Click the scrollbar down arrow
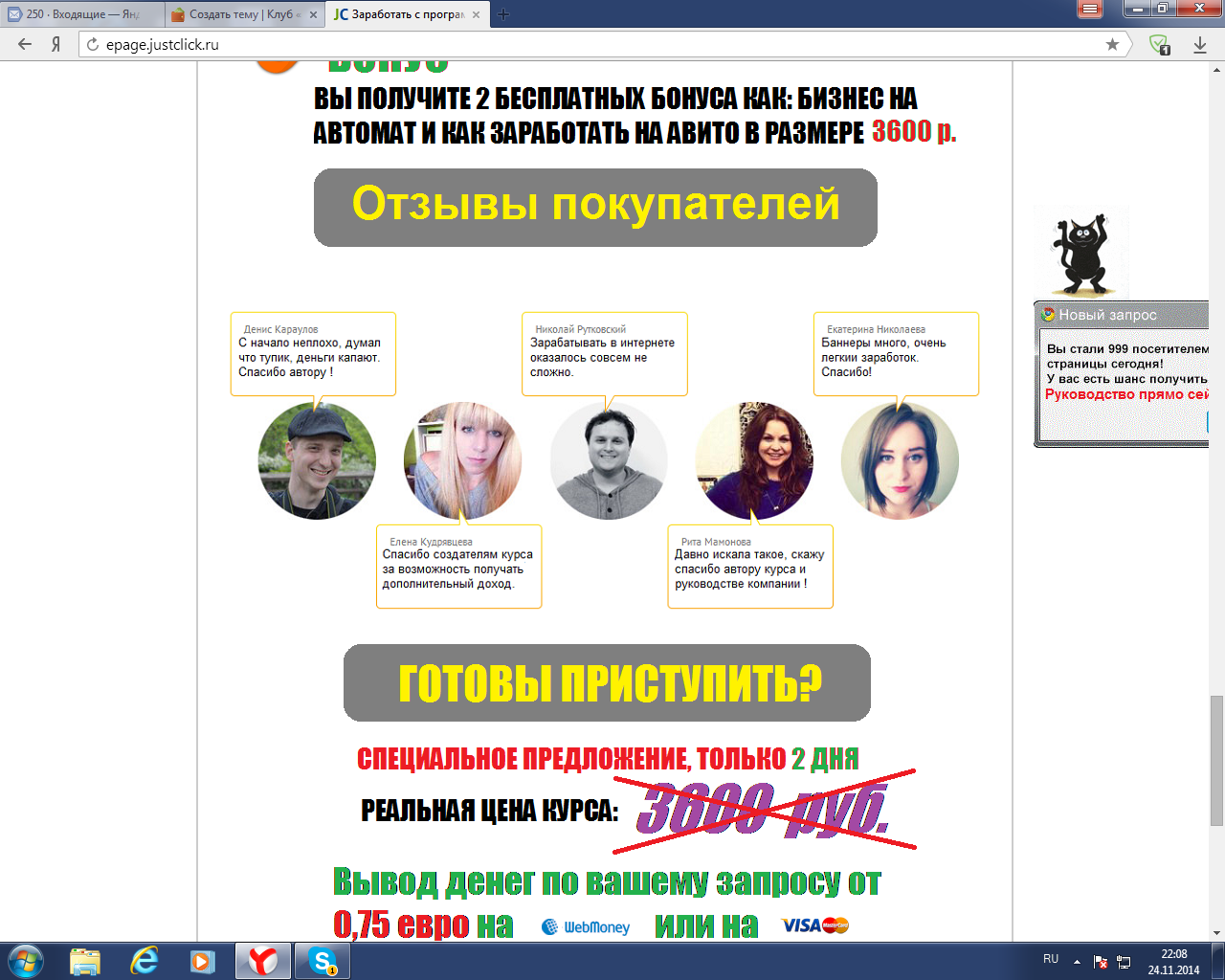1225x980 pixels. (x=1217, y=932)
